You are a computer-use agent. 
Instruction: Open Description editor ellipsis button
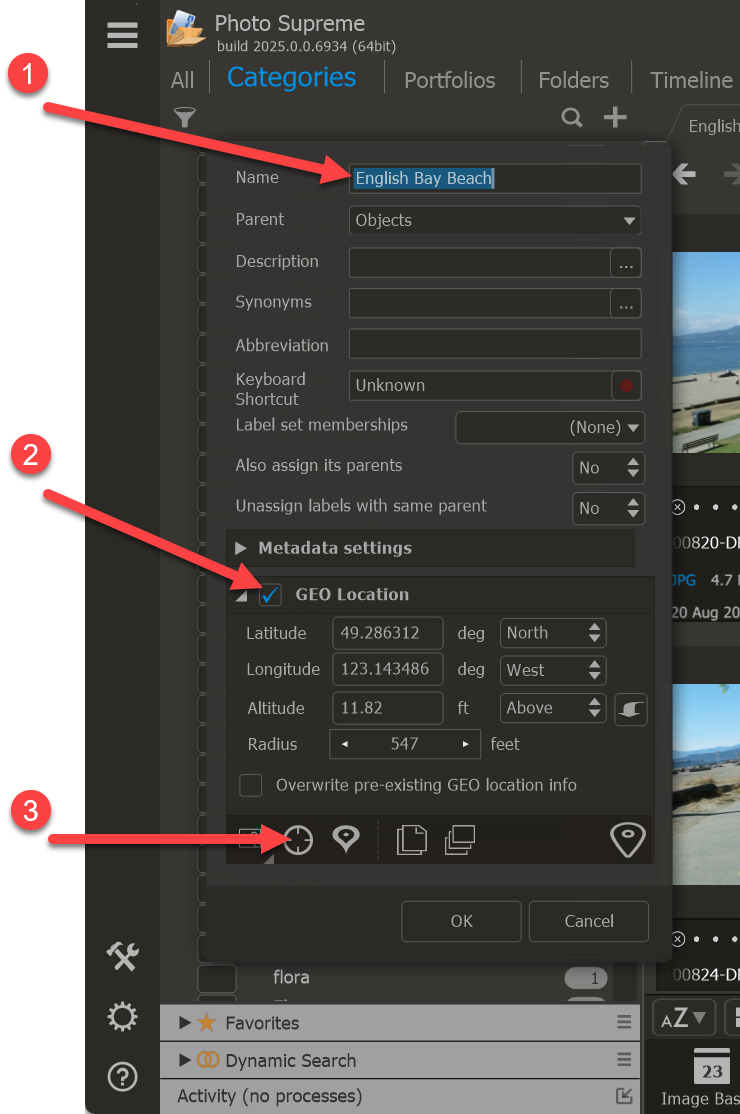(x=626, y=263)
